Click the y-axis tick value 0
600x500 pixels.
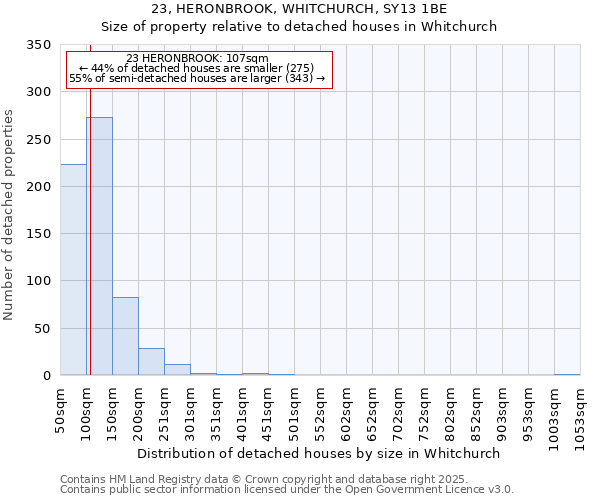coord(47,375)
